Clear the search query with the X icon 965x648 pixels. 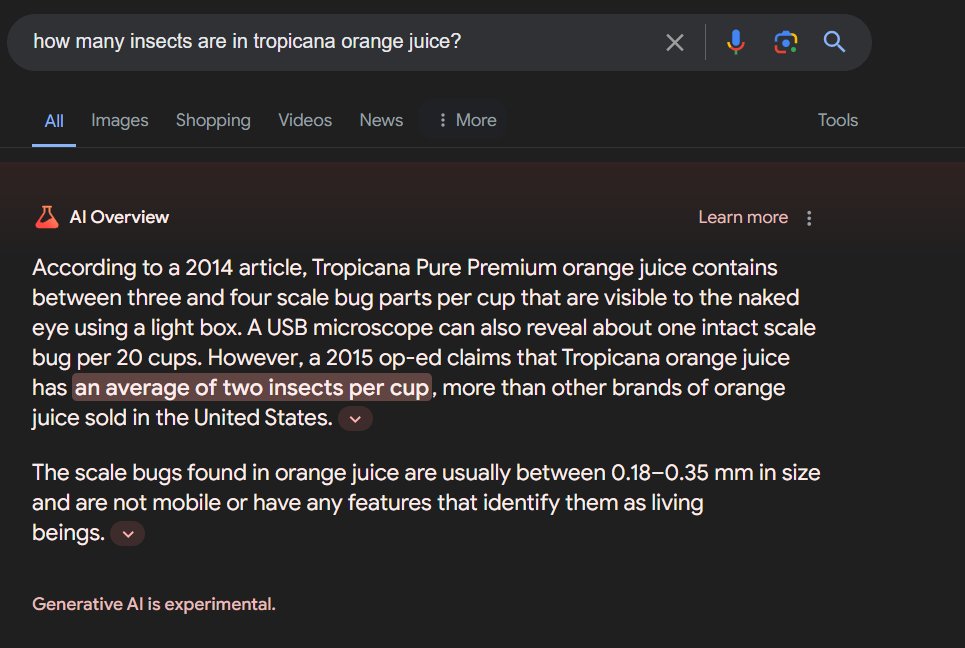pos(675,42)
